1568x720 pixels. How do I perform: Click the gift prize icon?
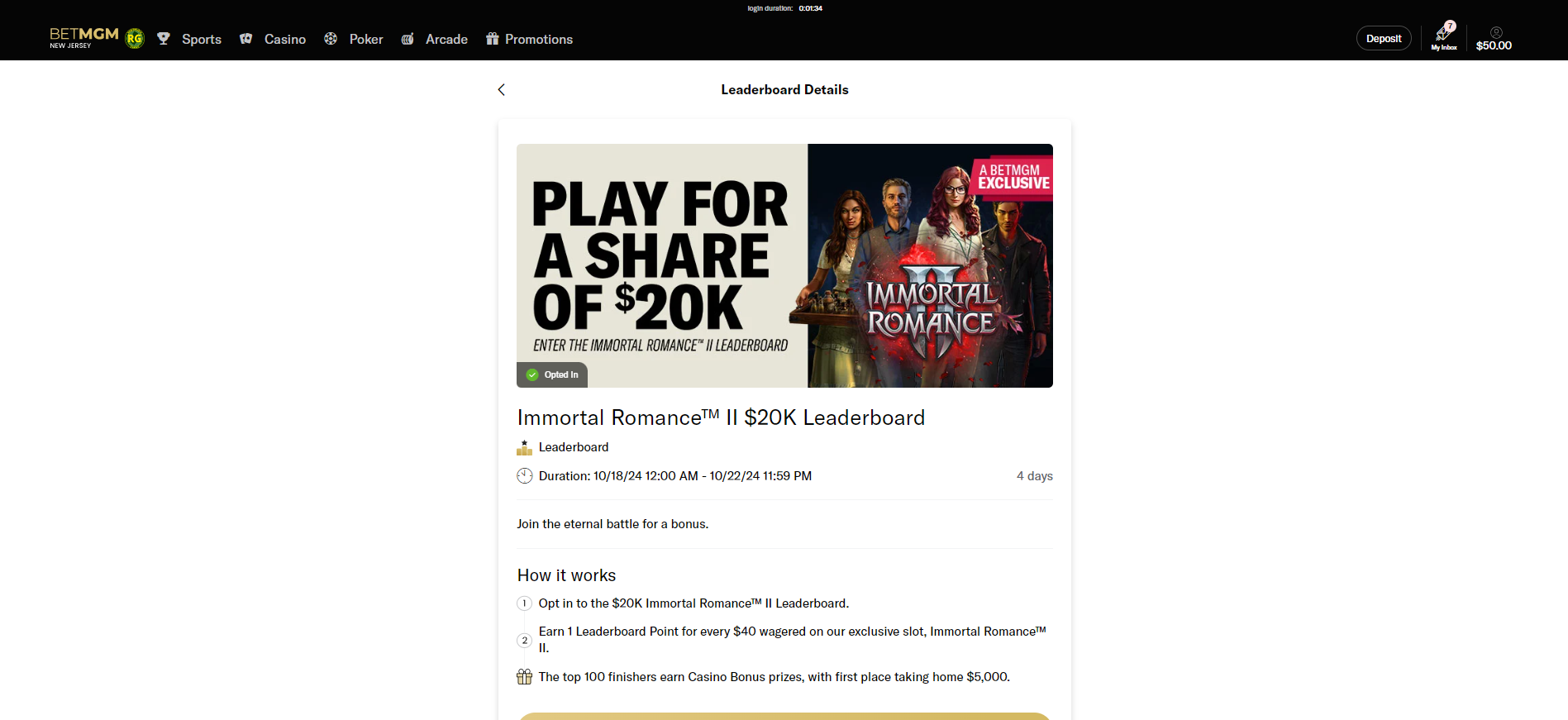pos(525,677)
